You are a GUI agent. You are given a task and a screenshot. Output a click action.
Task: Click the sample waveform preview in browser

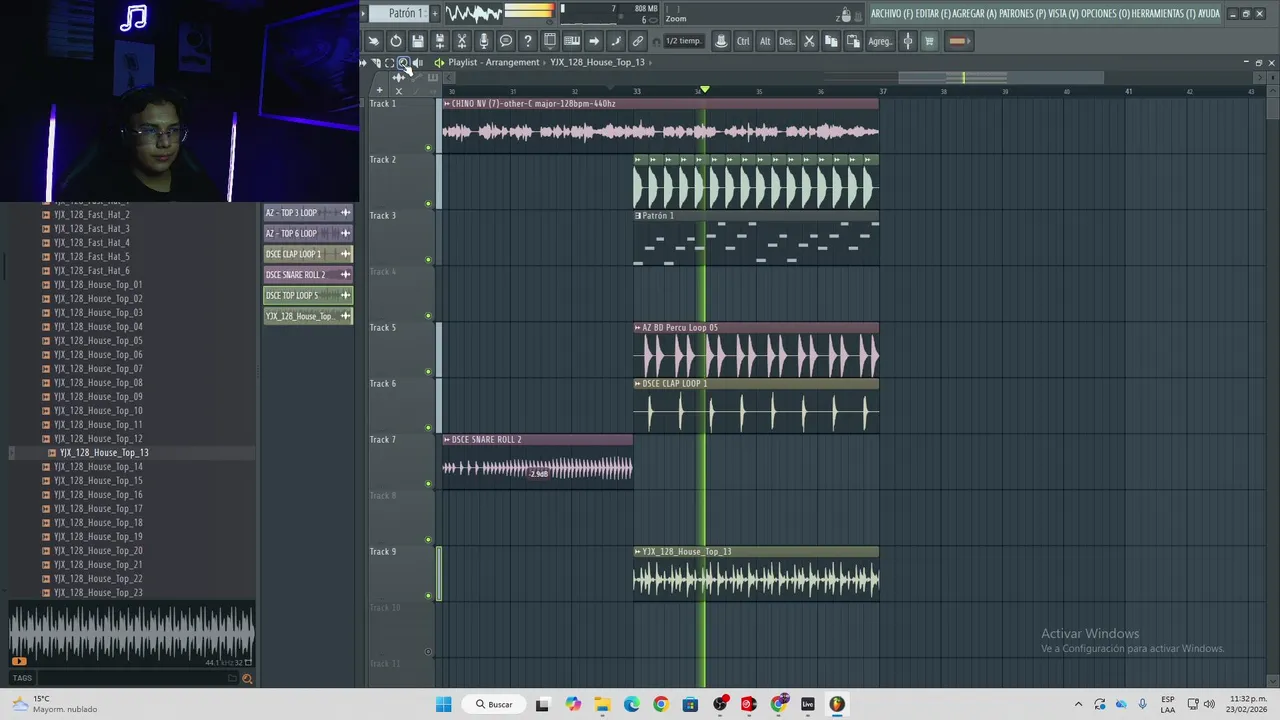[x=131, y=635]
